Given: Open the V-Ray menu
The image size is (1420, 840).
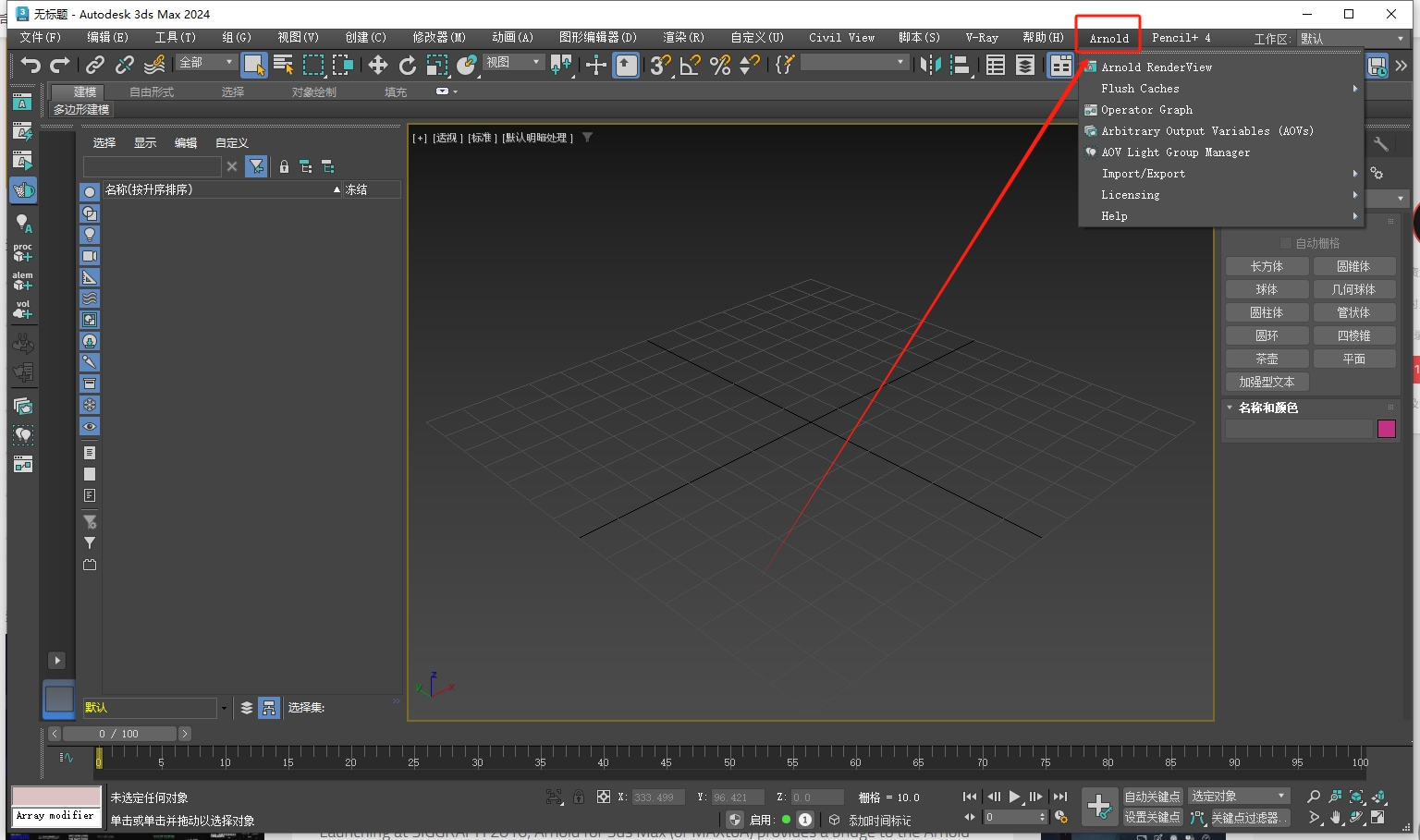Looking at the screenshot, I should coord(982,38).
